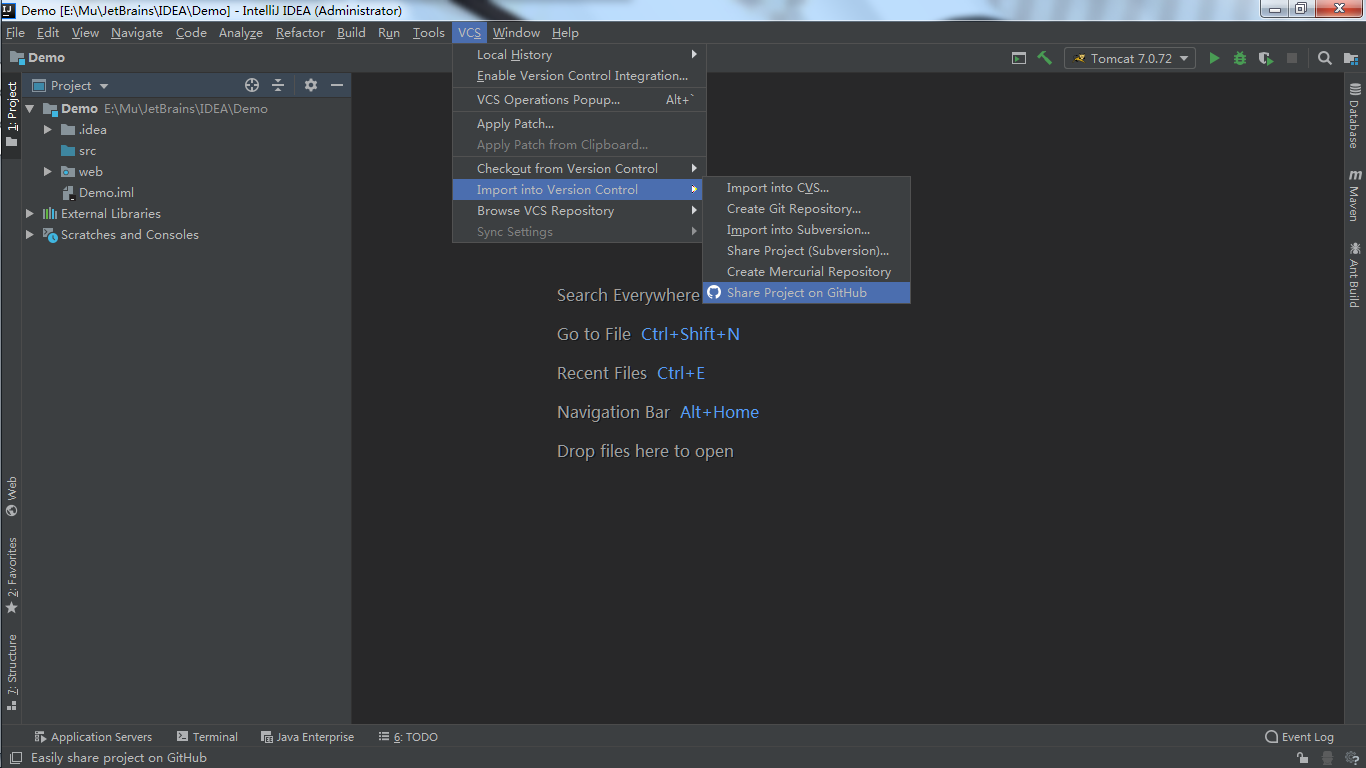Select Enable Version Control Integration...
Screen dimensions: 1366x768
[579, 76]
